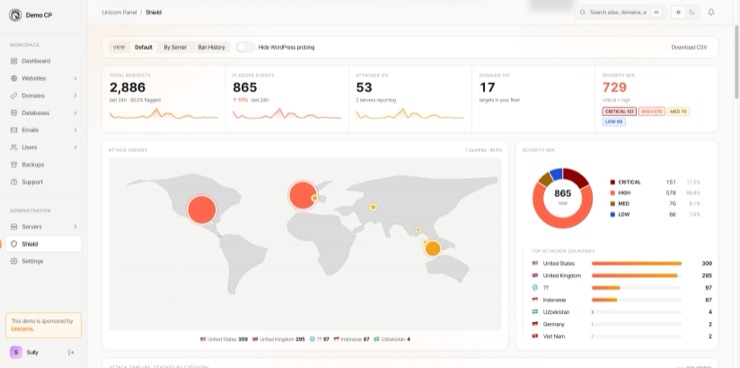Click the Sully avatar badge
Viewport: 740px width, 368px height.
[x=16, y=352]
